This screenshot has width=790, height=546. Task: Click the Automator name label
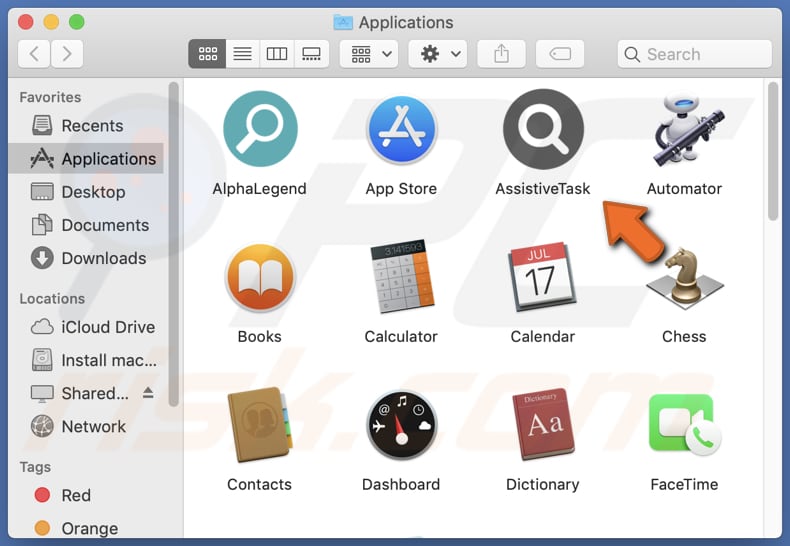(x=684, y=189)
